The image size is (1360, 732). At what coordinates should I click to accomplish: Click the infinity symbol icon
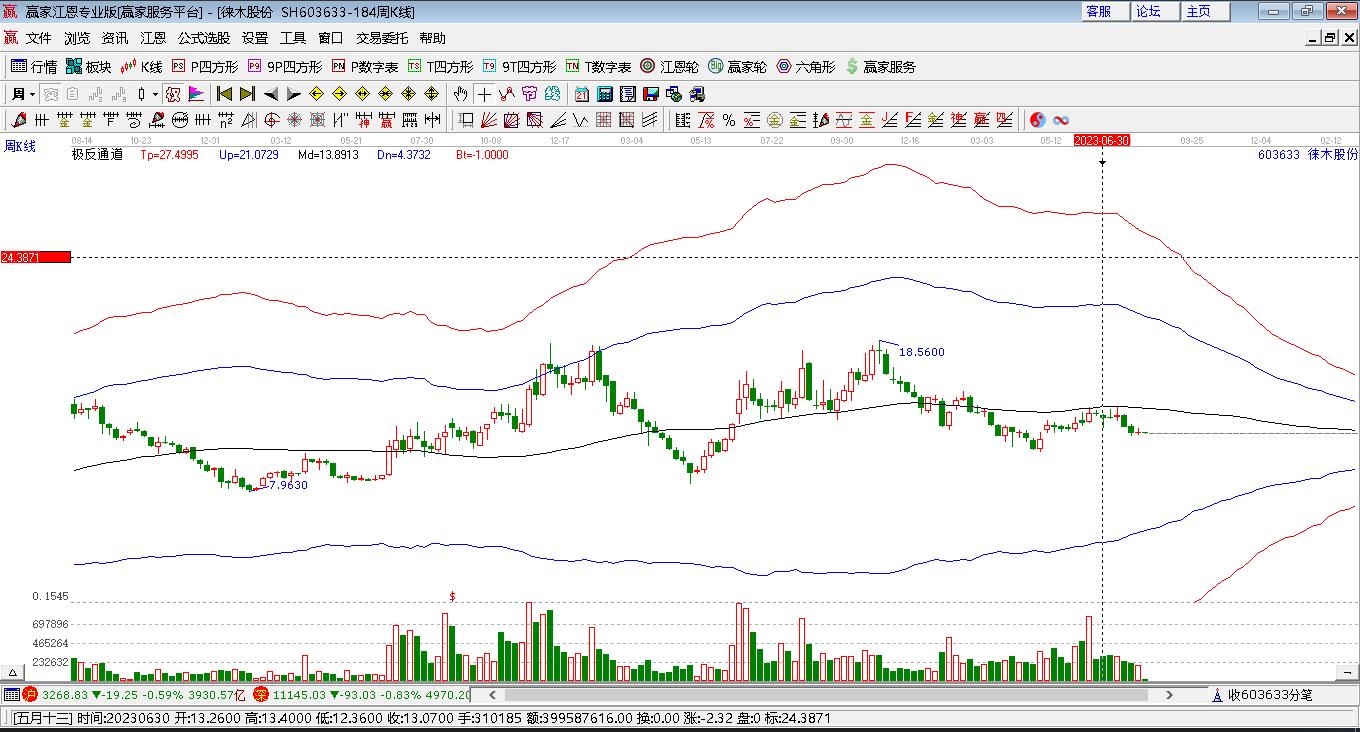1061,120
